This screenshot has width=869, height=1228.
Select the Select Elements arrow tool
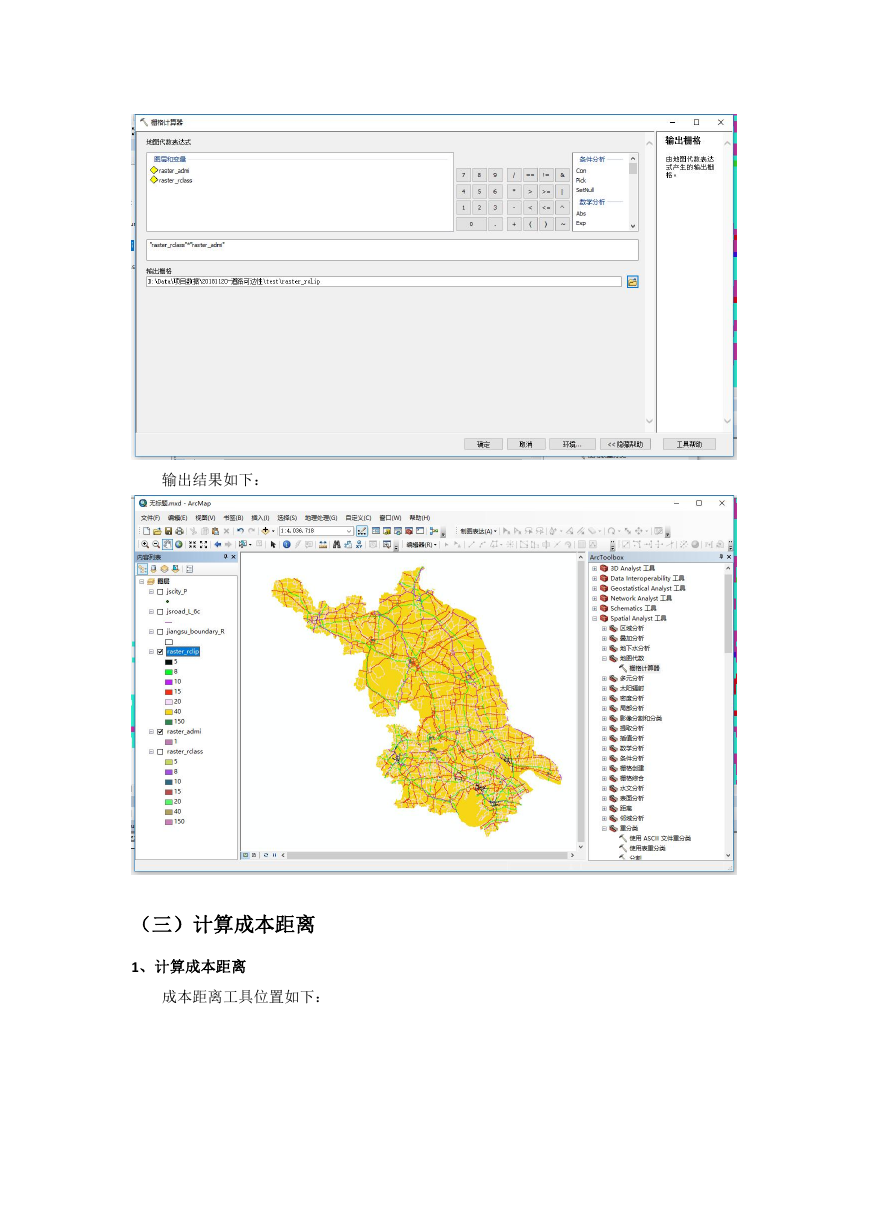pos(273,545)
